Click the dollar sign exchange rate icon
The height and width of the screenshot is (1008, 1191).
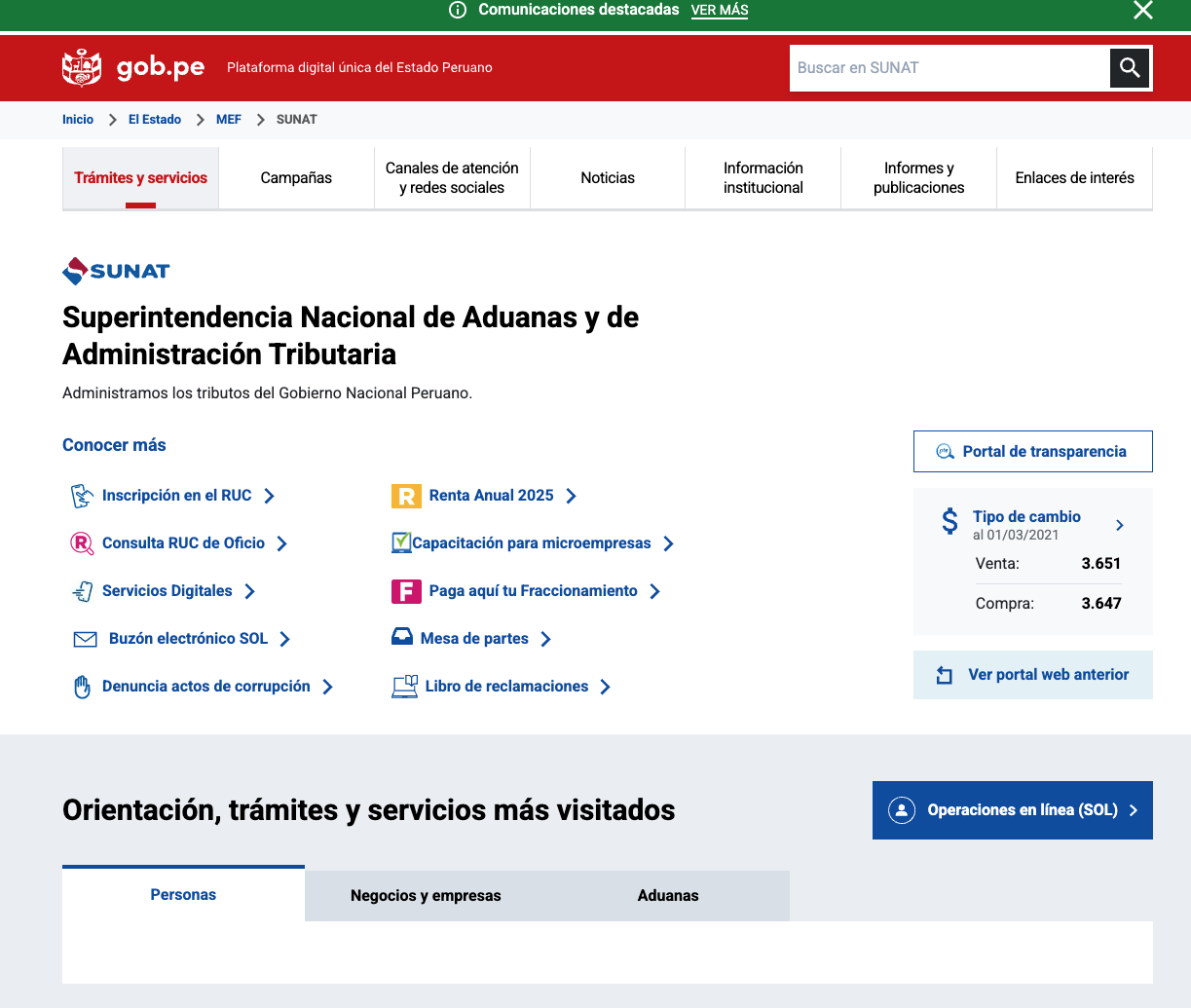[x=949, y=521]
